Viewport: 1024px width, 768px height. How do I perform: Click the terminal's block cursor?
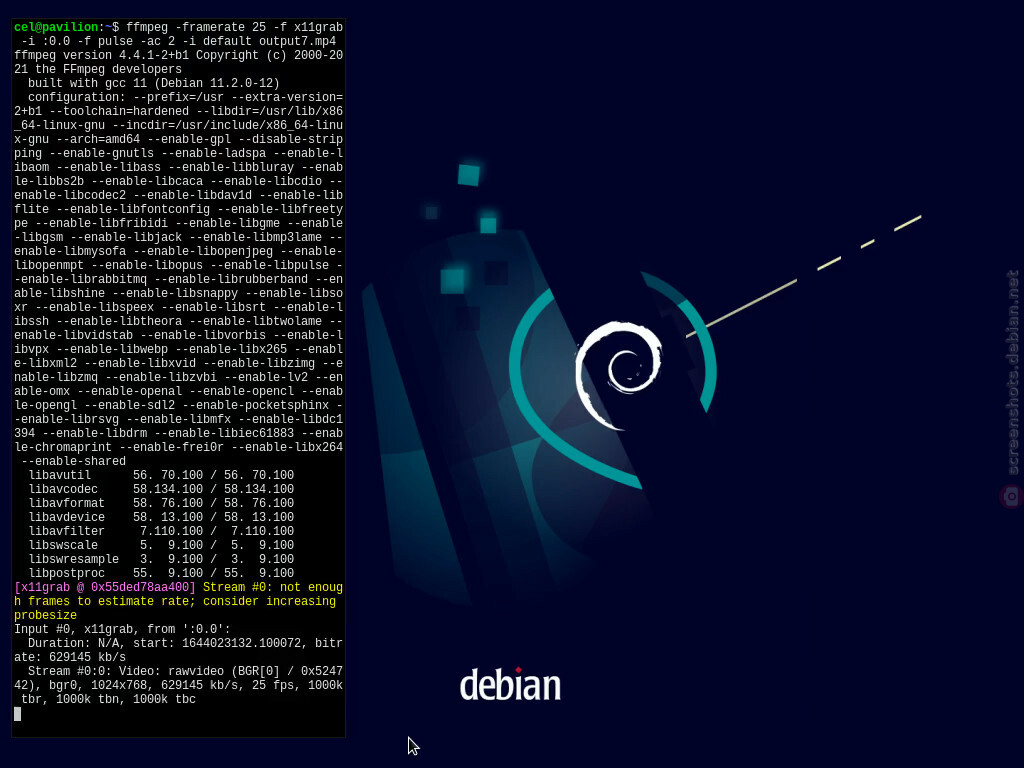point(18,714)
